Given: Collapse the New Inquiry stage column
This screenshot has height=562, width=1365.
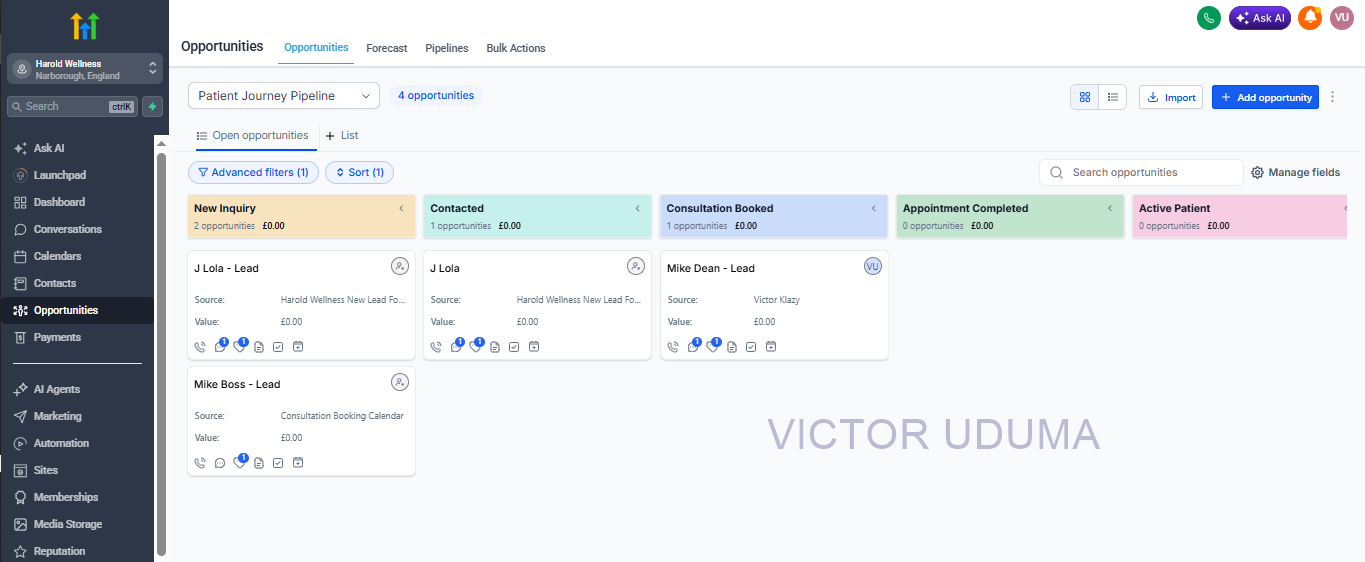Looking at the screenshot, I should (x=401, y=208).
